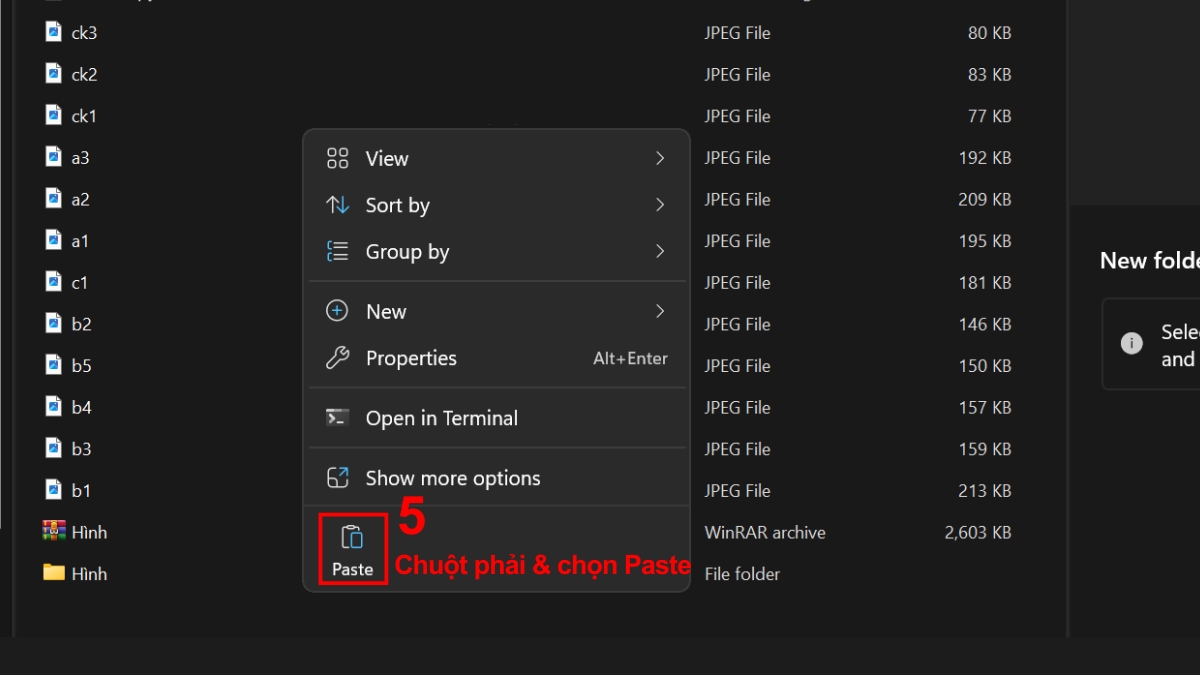Click the New plus-circle icon
Screen dimensions: 1200x675
pyautogui.click(x=338, y=312)
